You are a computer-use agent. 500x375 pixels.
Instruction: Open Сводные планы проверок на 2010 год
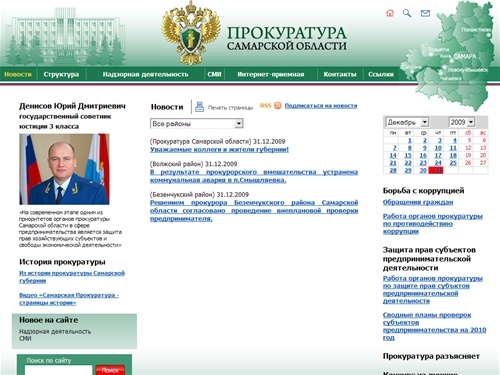click(x=434, y=326)
